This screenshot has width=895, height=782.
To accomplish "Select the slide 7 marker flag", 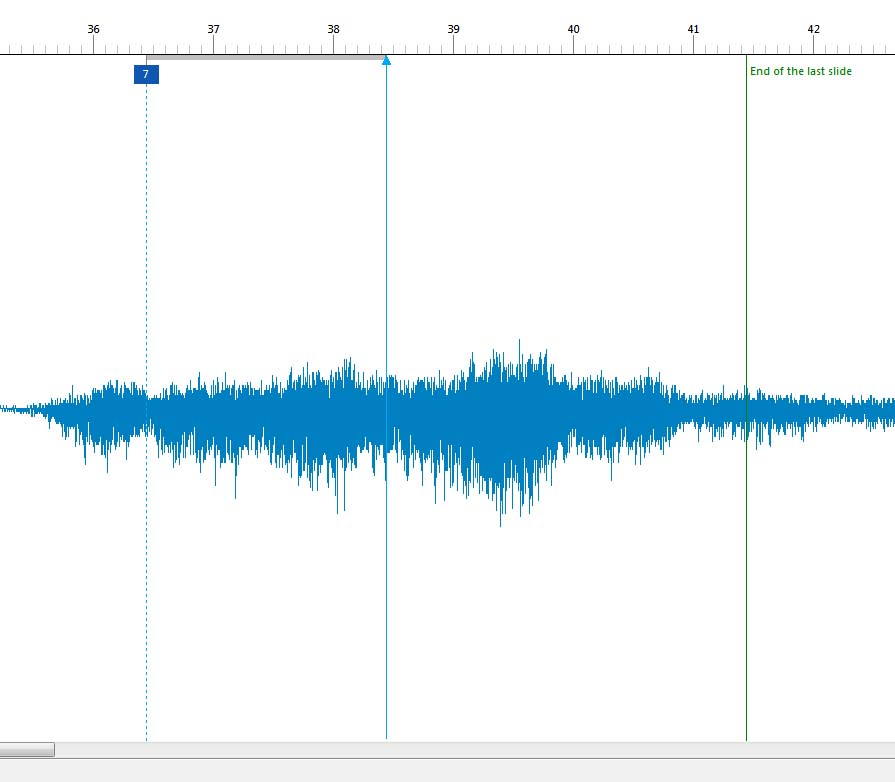I will [146, 74].
